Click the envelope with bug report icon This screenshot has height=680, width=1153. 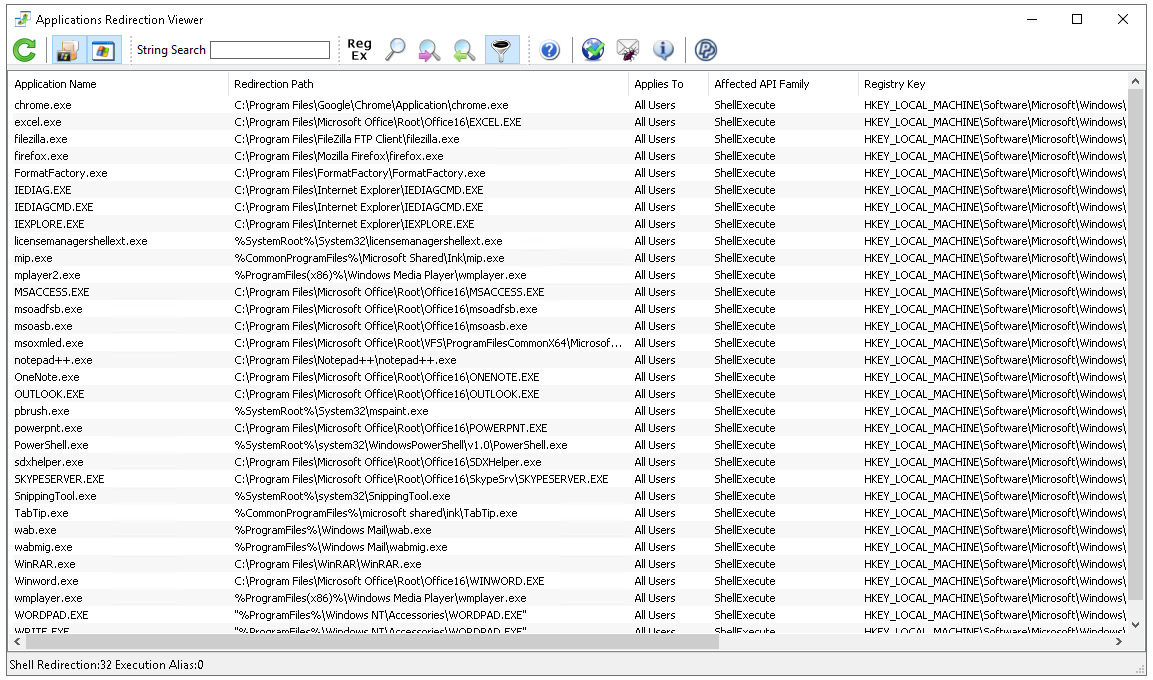(x=628, y=50)
